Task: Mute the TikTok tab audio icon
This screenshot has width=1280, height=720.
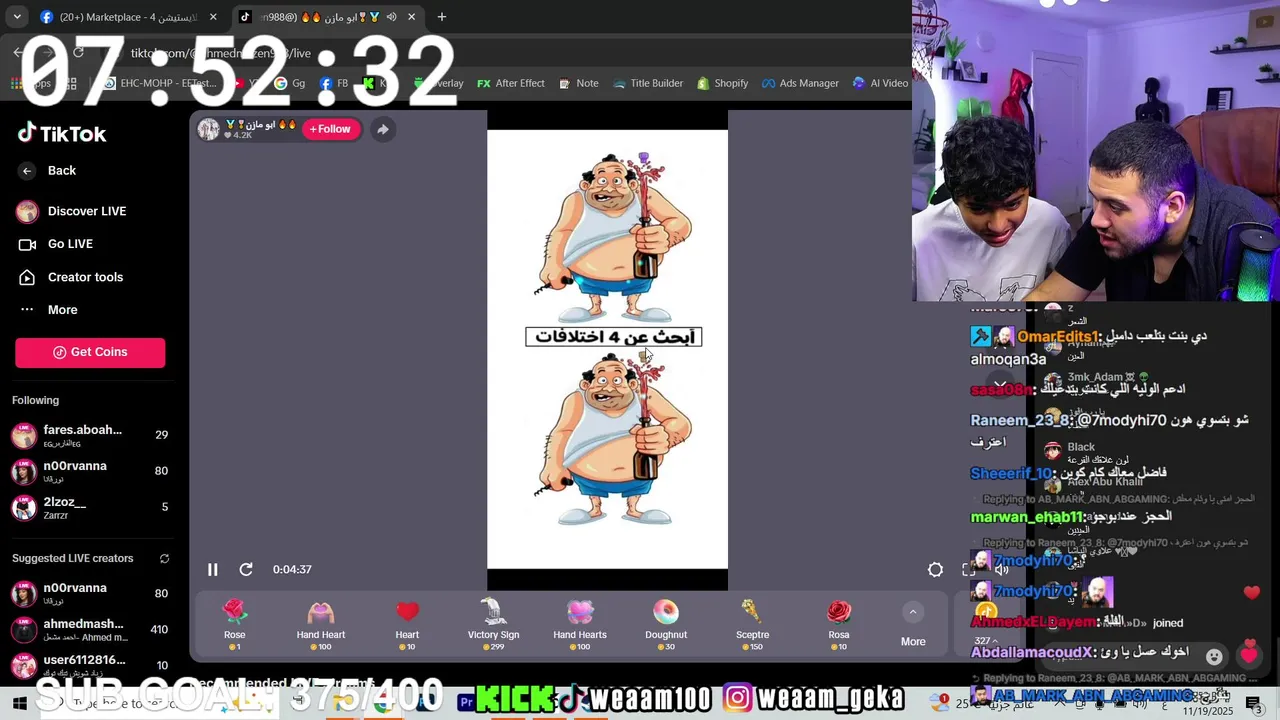Action: tap(391, 17)
